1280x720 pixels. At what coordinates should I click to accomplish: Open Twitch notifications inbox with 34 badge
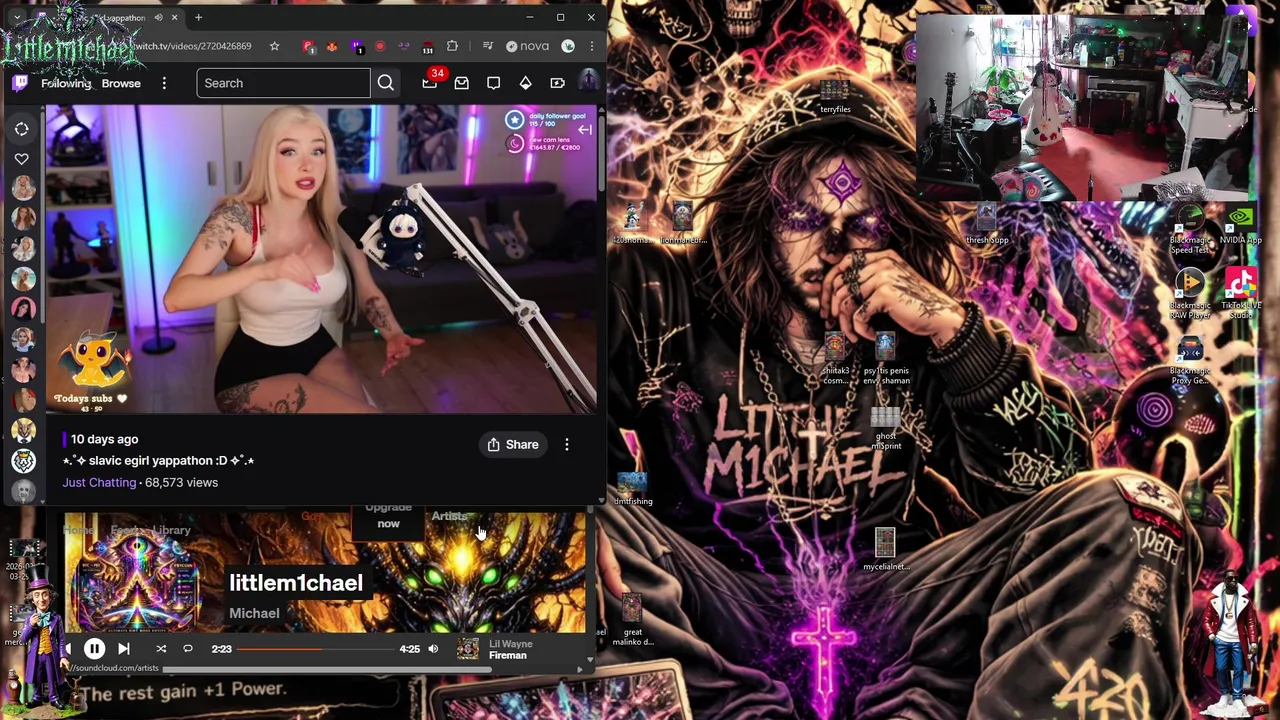(430, 83)
